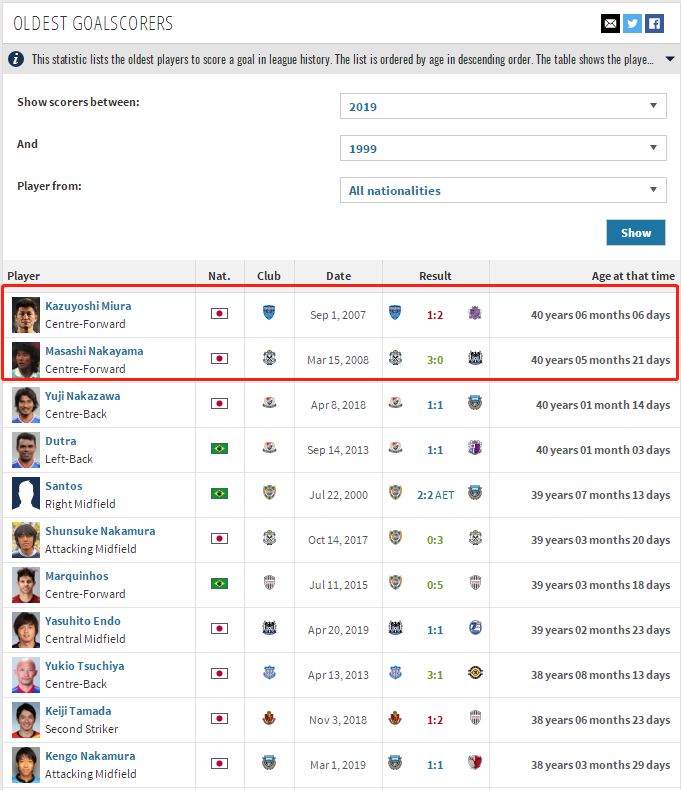Viewport: 681px width, 790px height.
Task: Open Yukio Tsuchiya's profile link
Action: click(85, 666)
